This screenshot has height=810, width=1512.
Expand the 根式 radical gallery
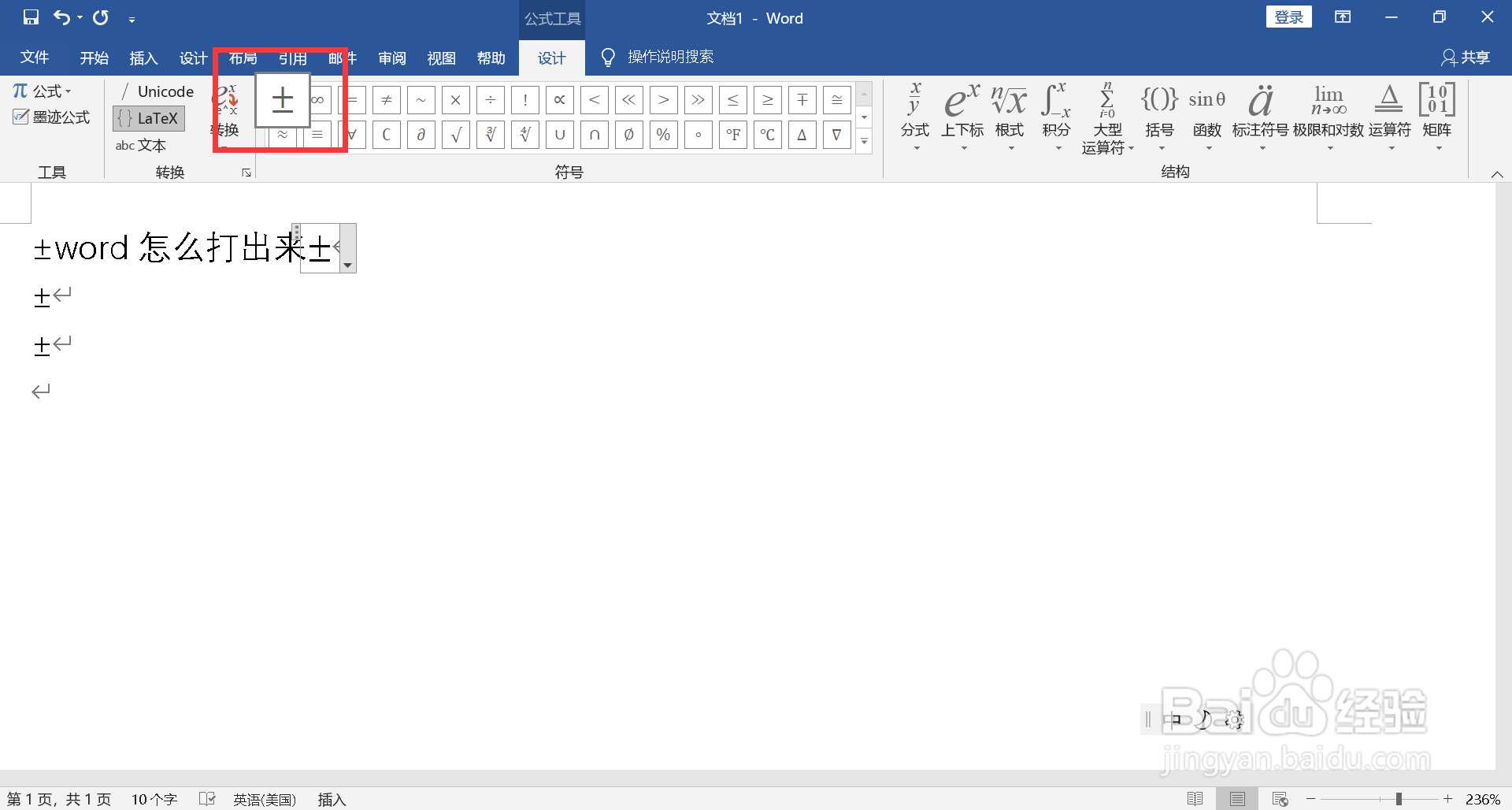(1010, 117)
